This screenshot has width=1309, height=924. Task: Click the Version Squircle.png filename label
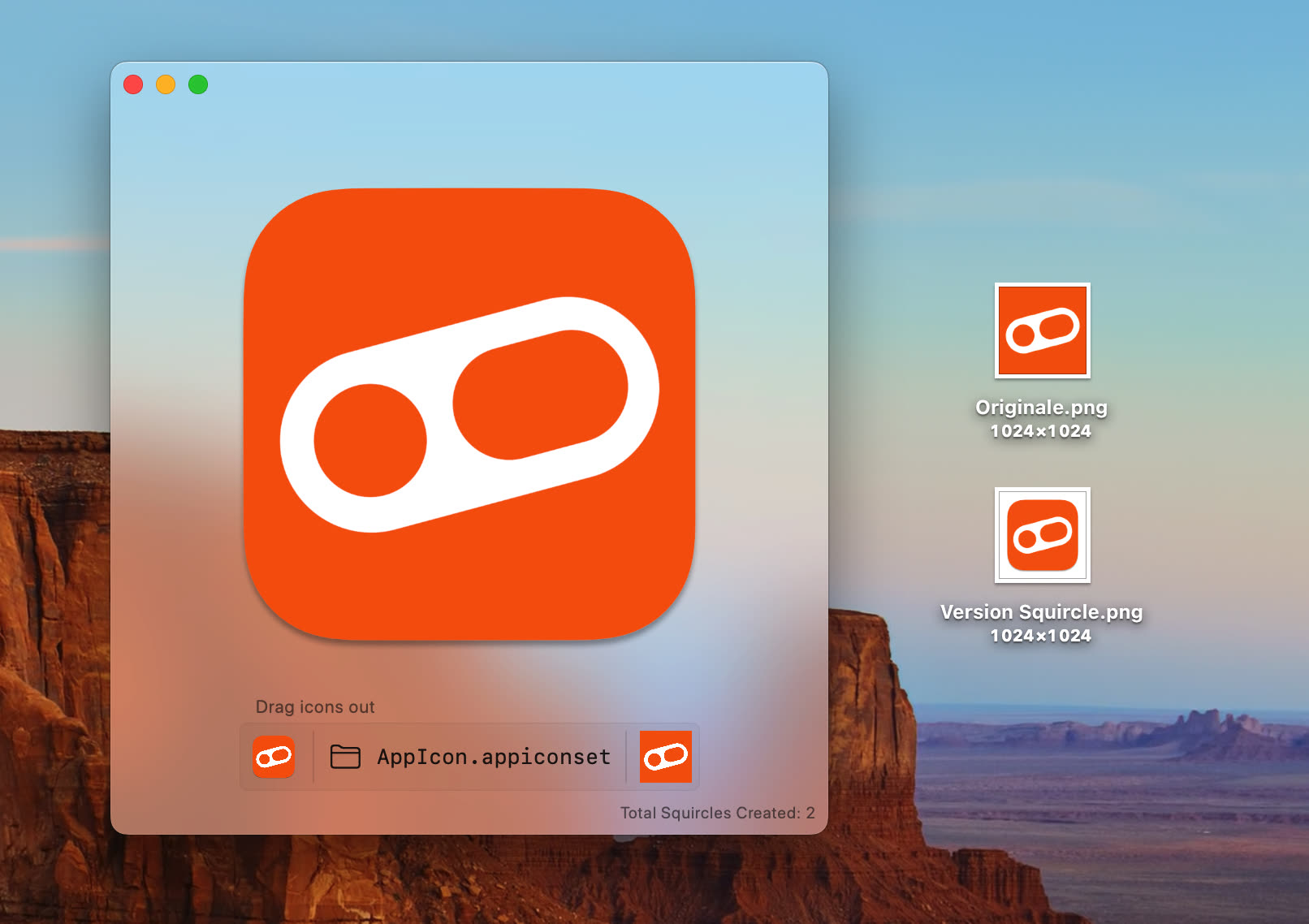pos(1041,612)
